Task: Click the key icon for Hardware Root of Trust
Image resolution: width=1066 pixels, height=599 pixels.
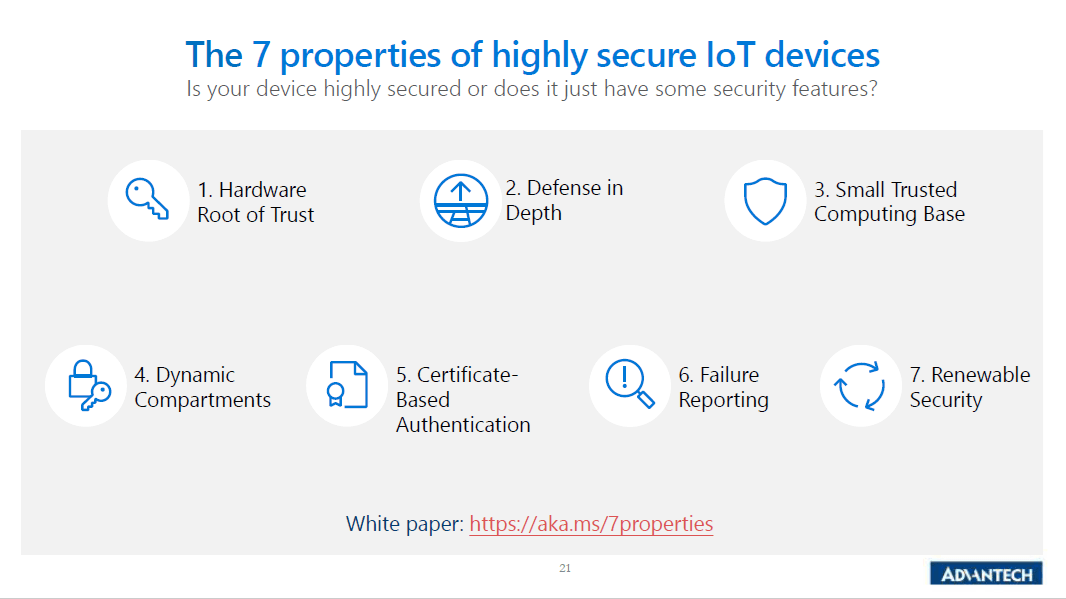Action: [147, 201]
